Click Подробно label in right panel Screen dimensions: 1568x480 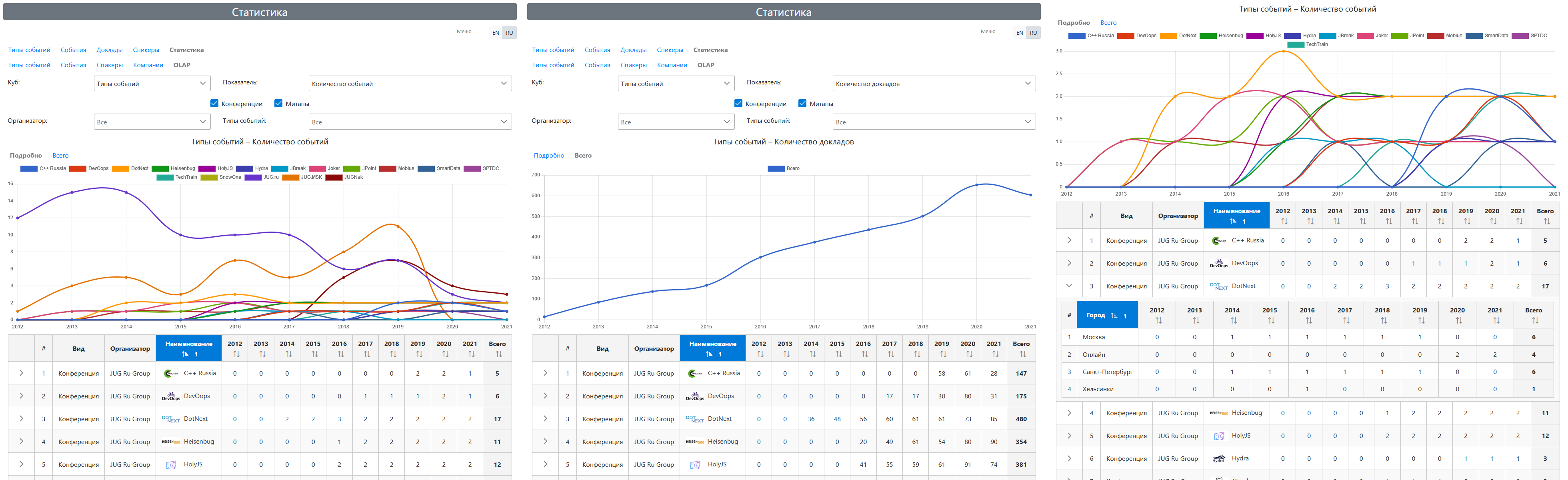1074,23
